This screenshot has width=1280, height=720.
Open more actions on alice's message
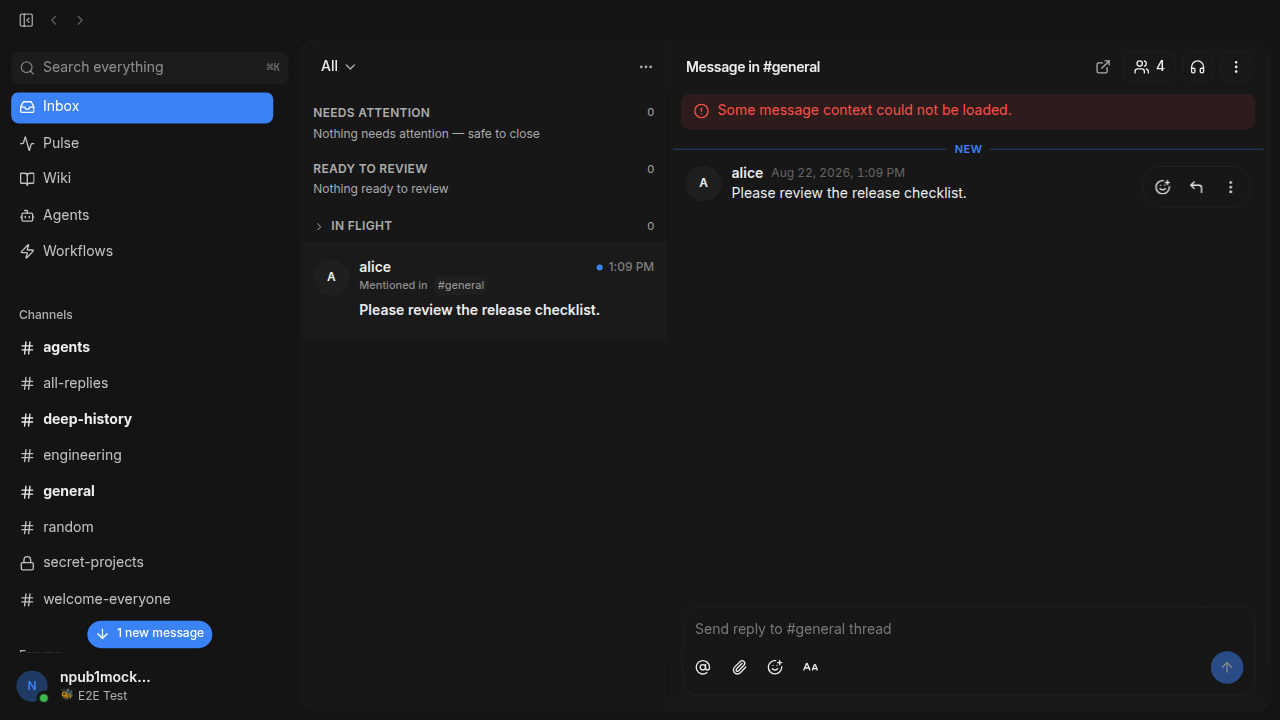[1231, 187]
